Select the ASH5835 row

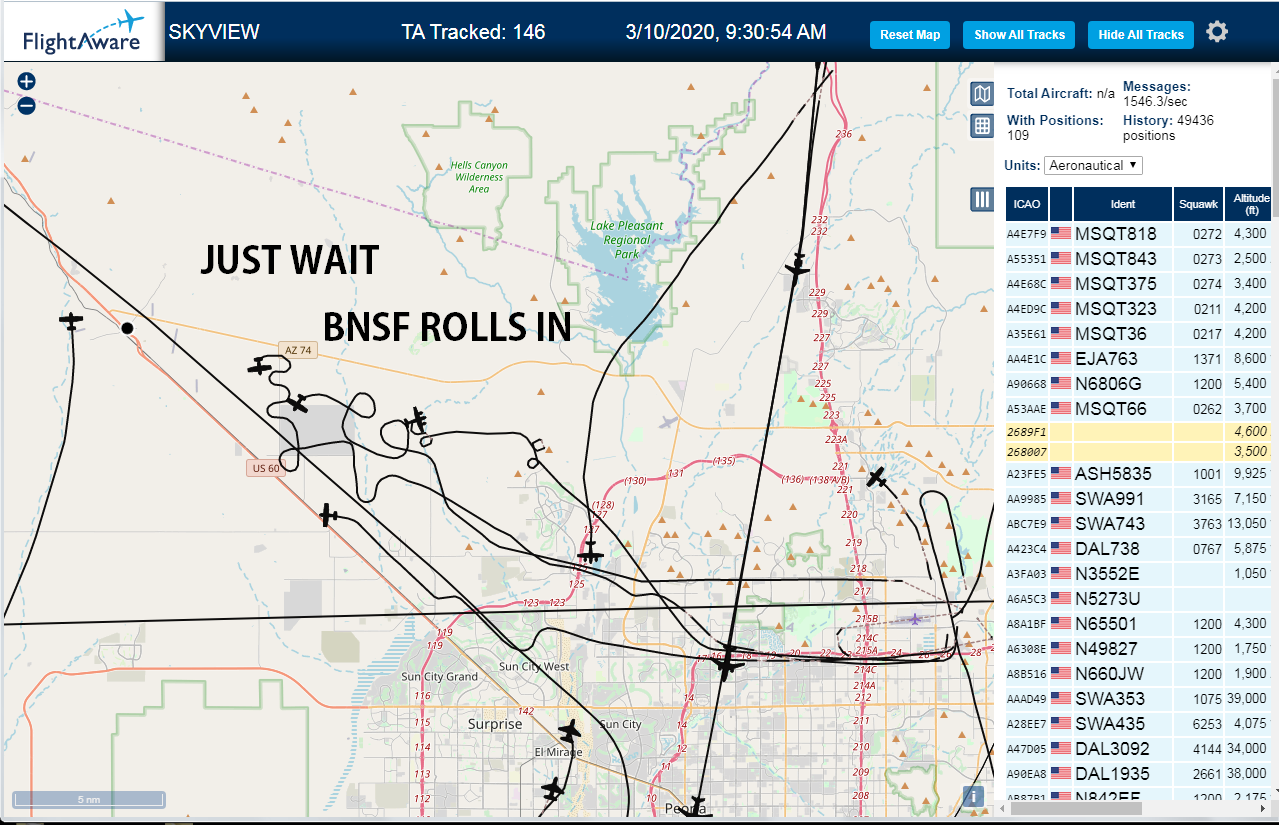pyautogui.click(x=1139, y=474)
